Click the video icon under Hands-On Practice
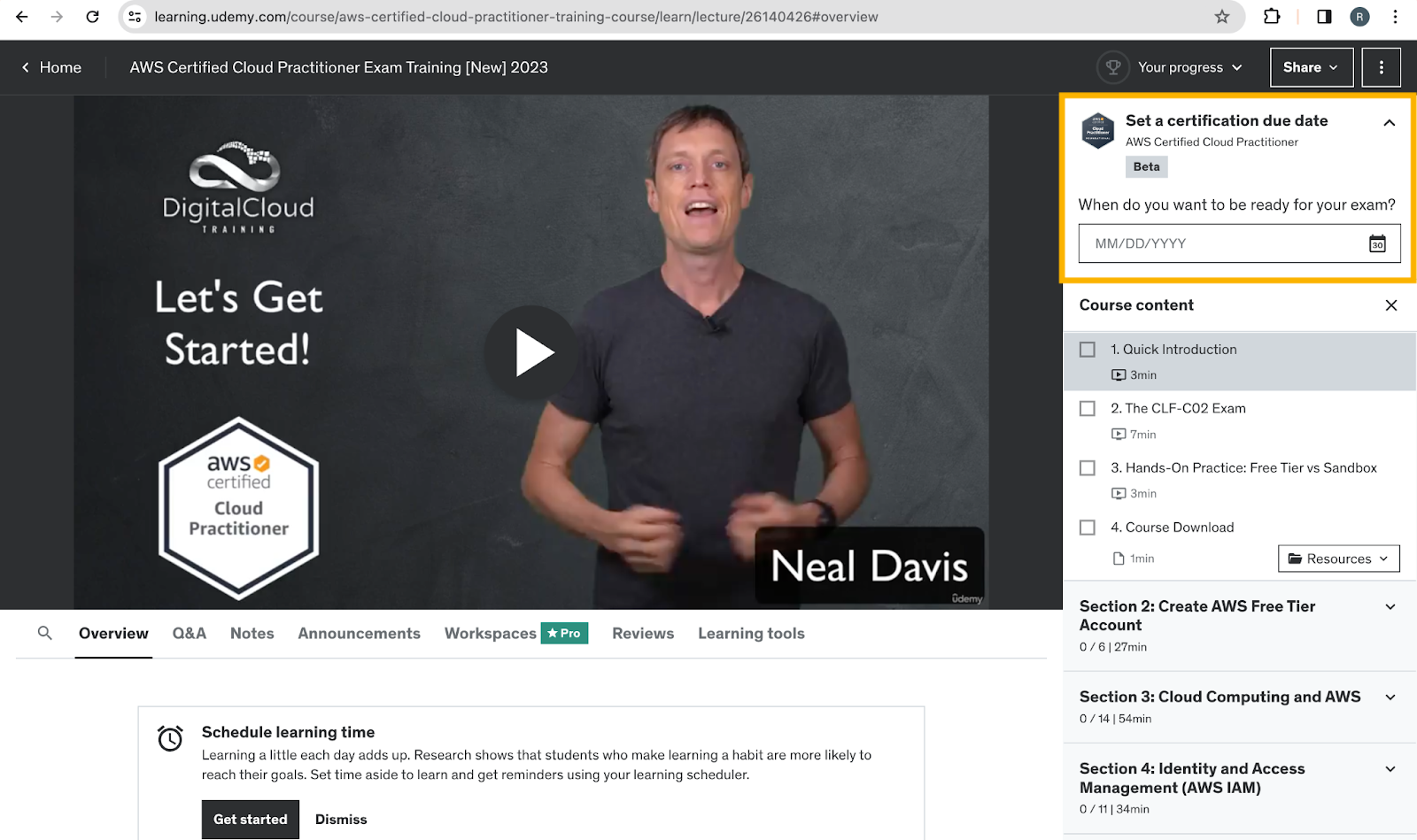The width and height of the screenshot is (1417, 840). coord(1119,494)
